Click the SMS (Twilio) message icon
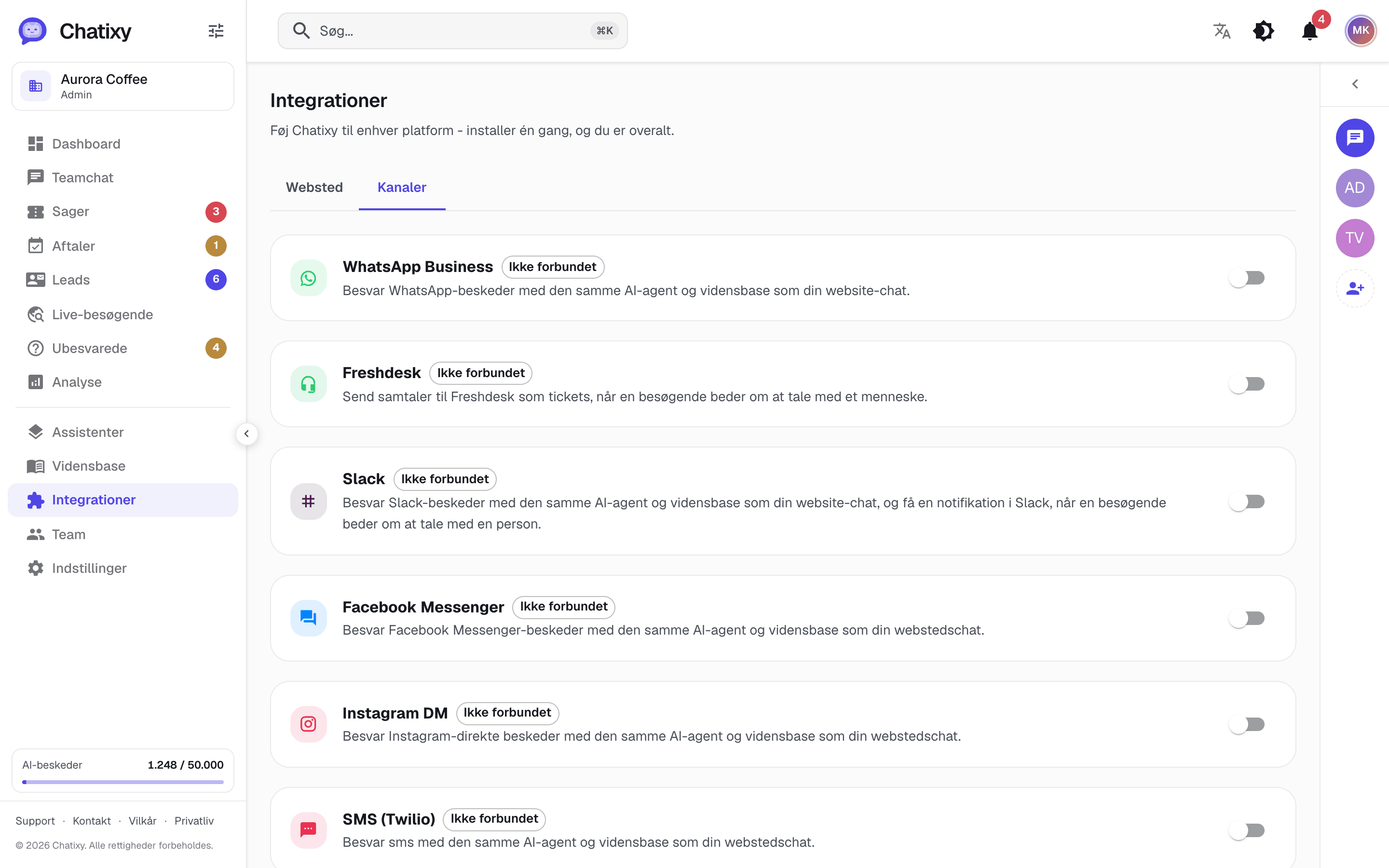Image resolution: width=1389 pixels, height=868 pixels. pos(308,830)
